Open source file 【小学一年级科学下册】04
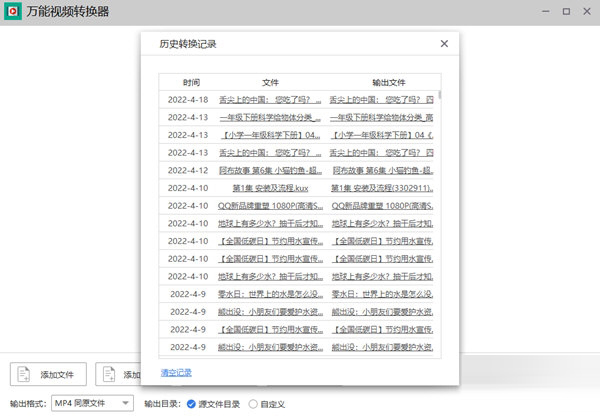Viewport: 600px width, 419px height. (270, 135)
